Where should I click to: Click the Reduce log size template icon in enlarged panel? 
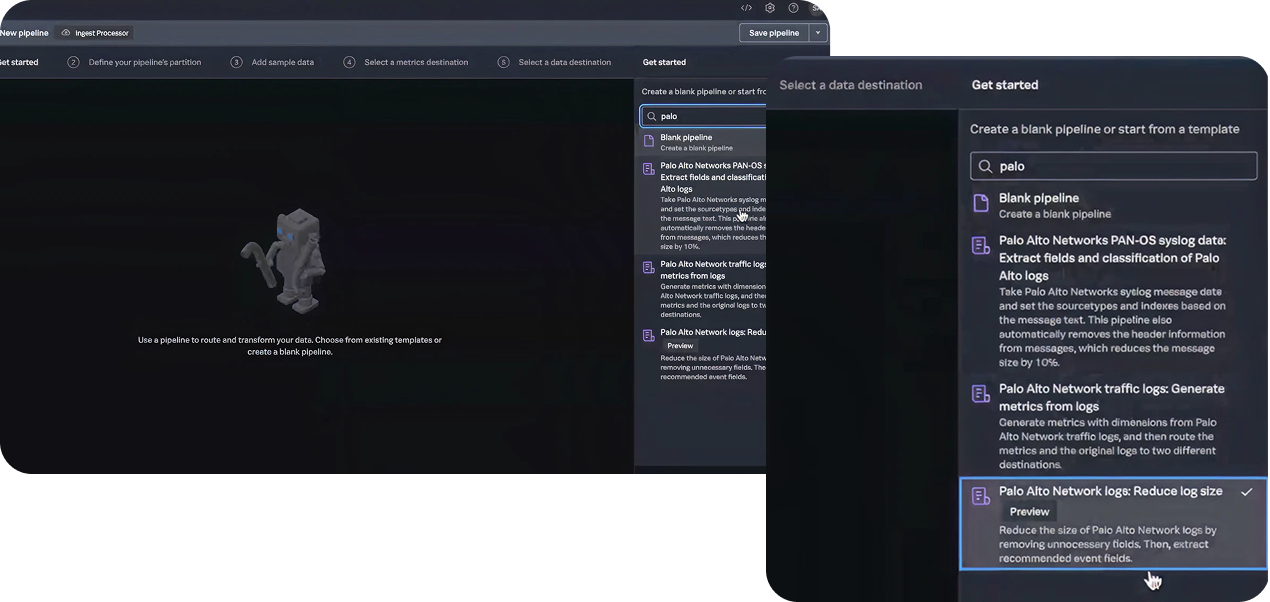click(981, 495)
